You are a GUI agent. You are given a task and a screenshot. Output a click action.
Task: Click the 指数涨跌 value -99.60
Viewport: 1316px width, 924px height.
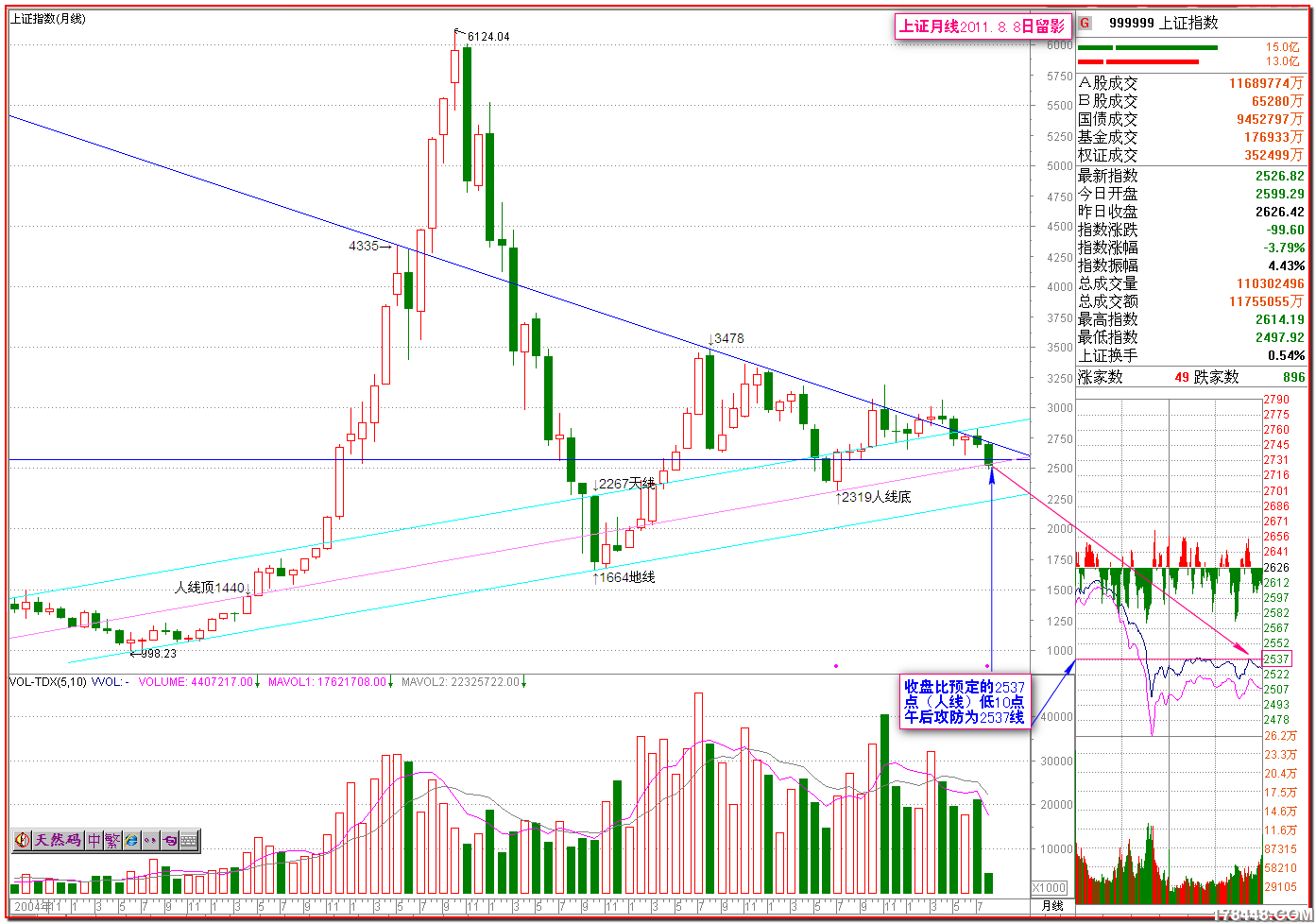pyautogui.click(x=1286, y=230)
